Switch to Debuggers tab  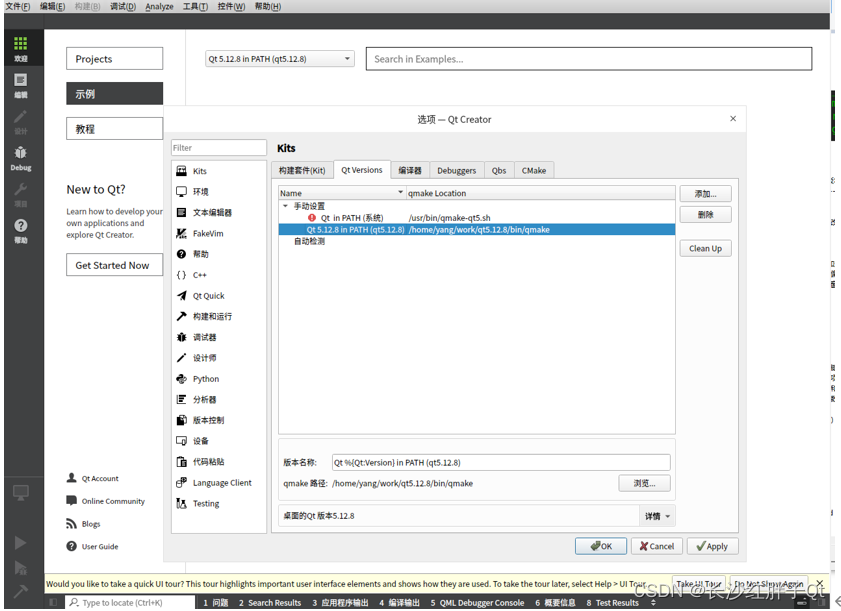pyautogui.click(x=456, y=171)
